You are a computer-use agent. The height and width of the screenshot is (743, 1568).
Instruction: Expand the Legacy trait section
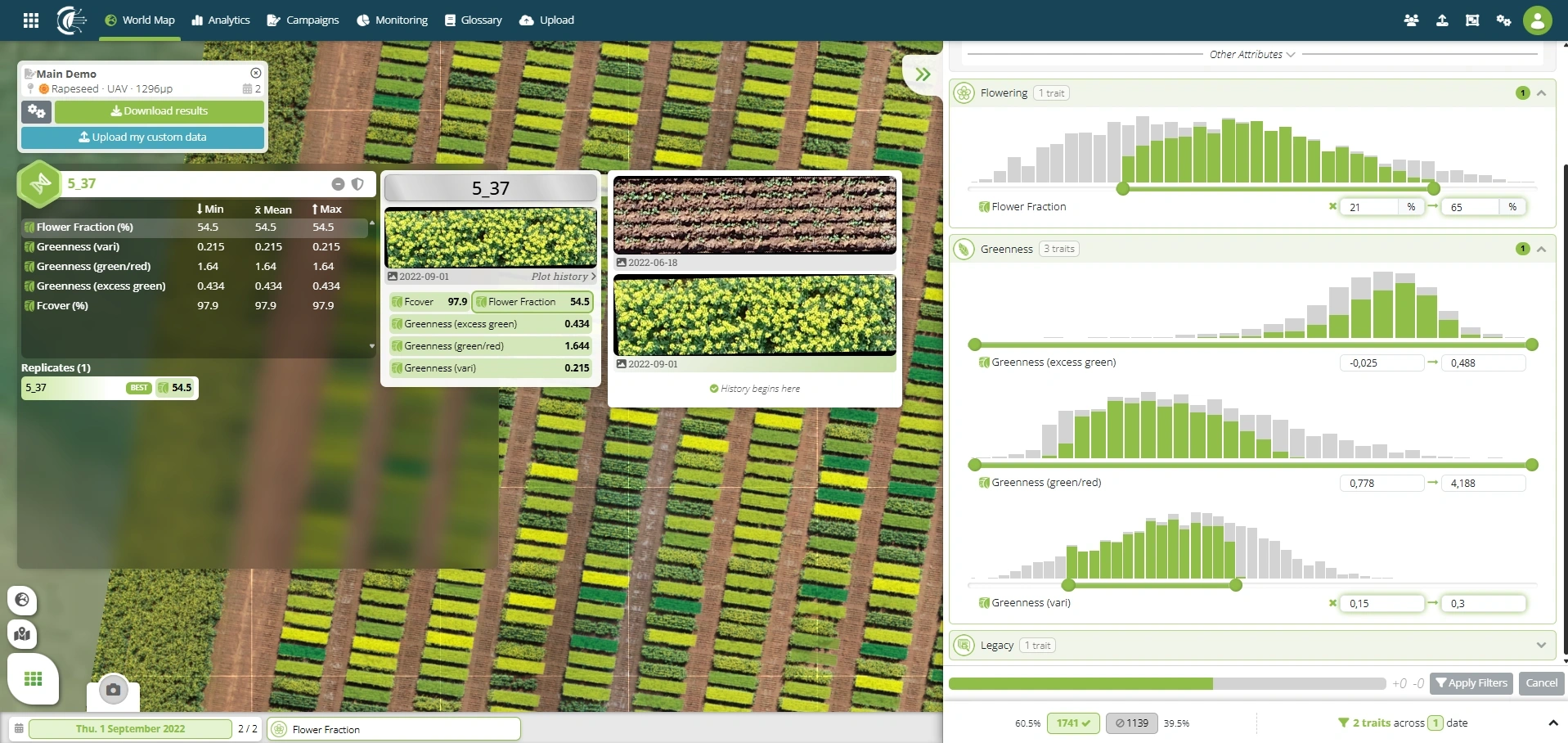click(1541, 646)
